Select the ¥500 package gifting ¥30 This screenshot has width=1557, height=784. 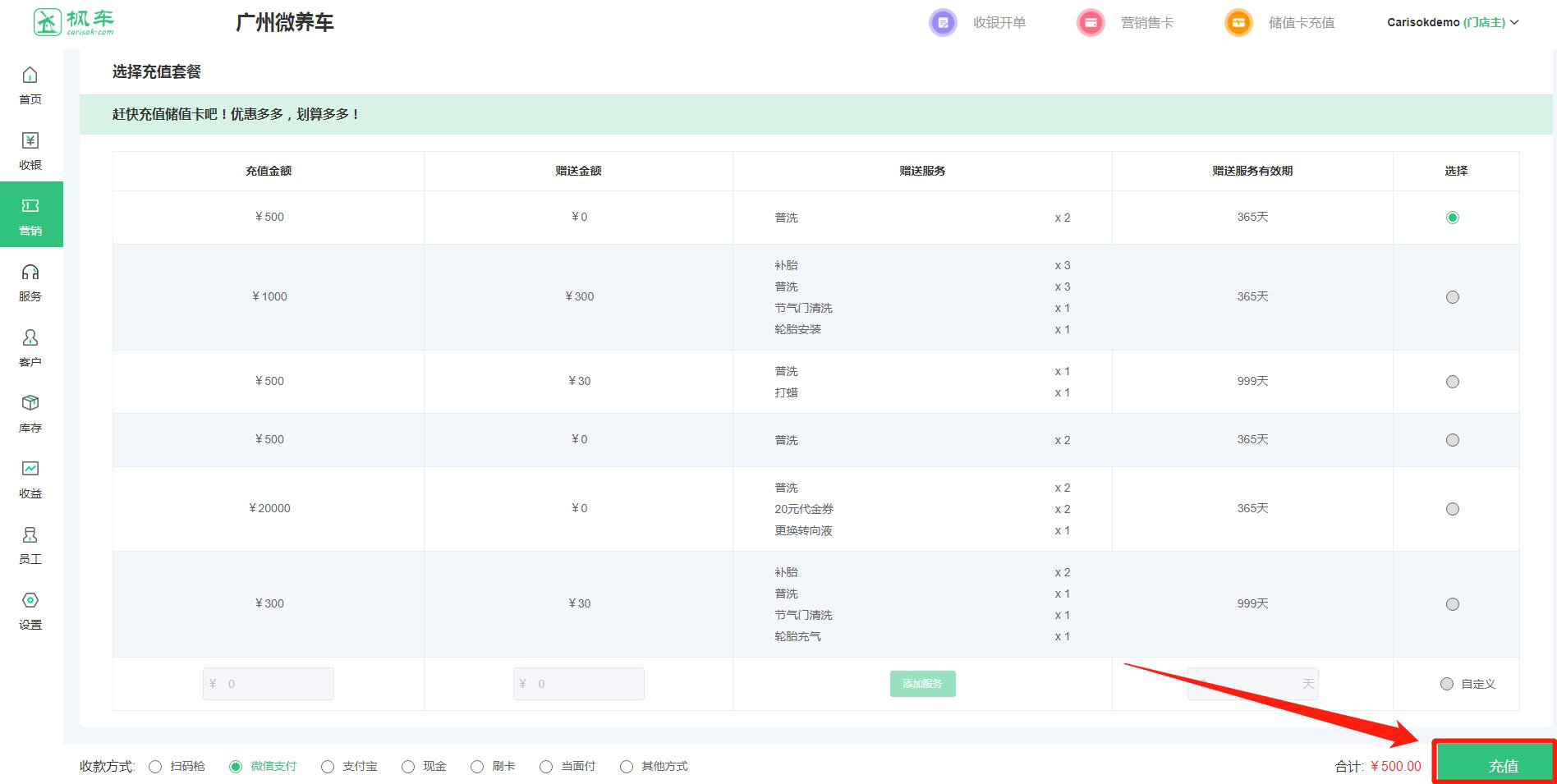pos(1453,382)
